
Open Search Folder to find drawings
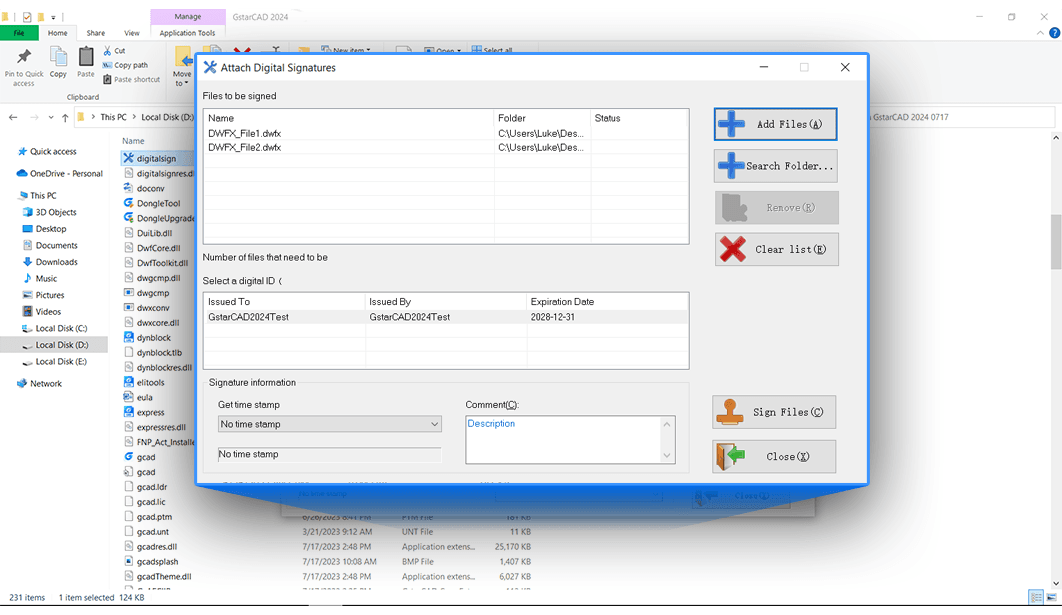coord(775,166)
